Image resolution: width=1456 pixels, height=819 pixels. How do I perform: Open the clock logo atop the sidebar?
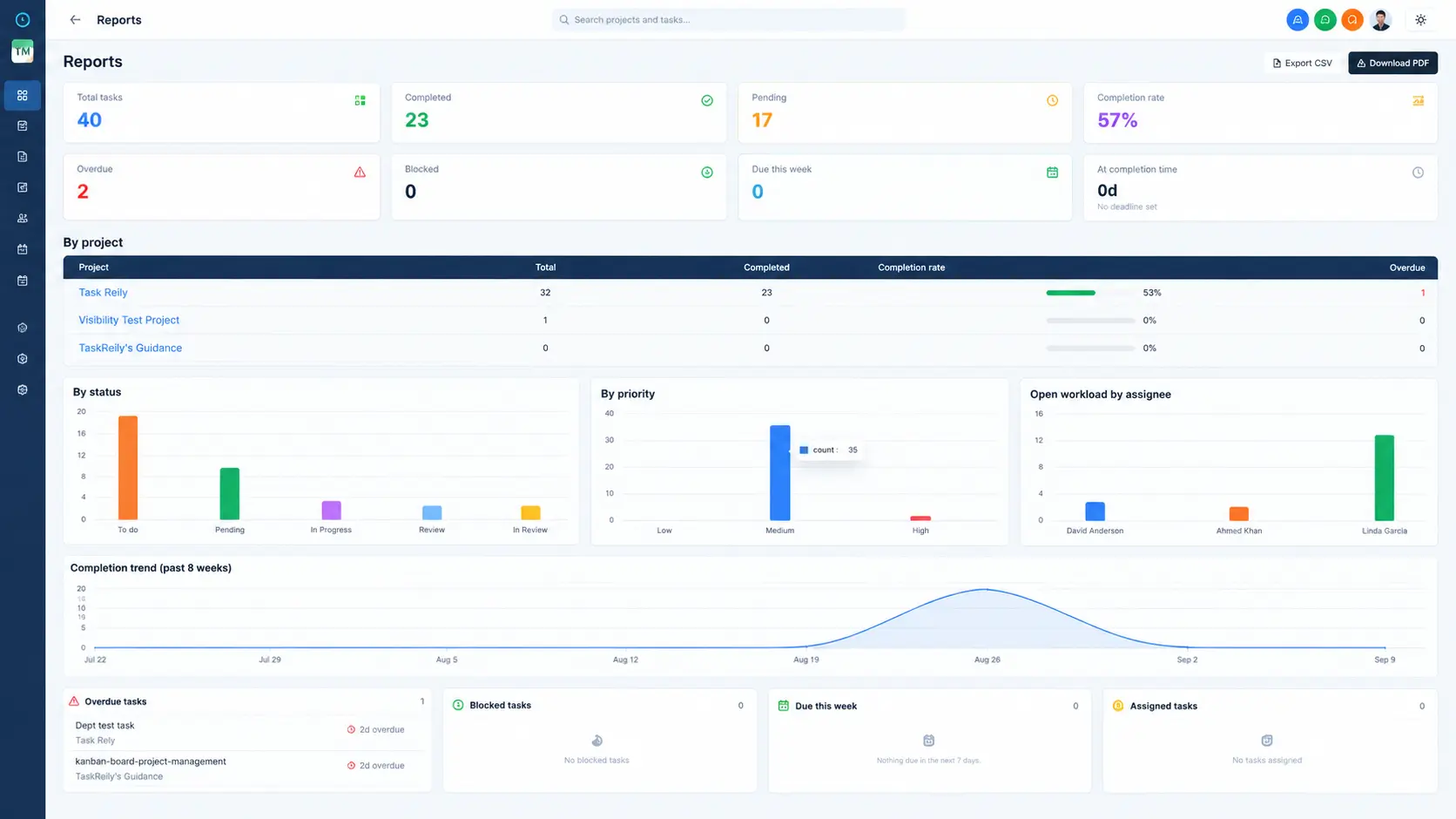[23, 20]
